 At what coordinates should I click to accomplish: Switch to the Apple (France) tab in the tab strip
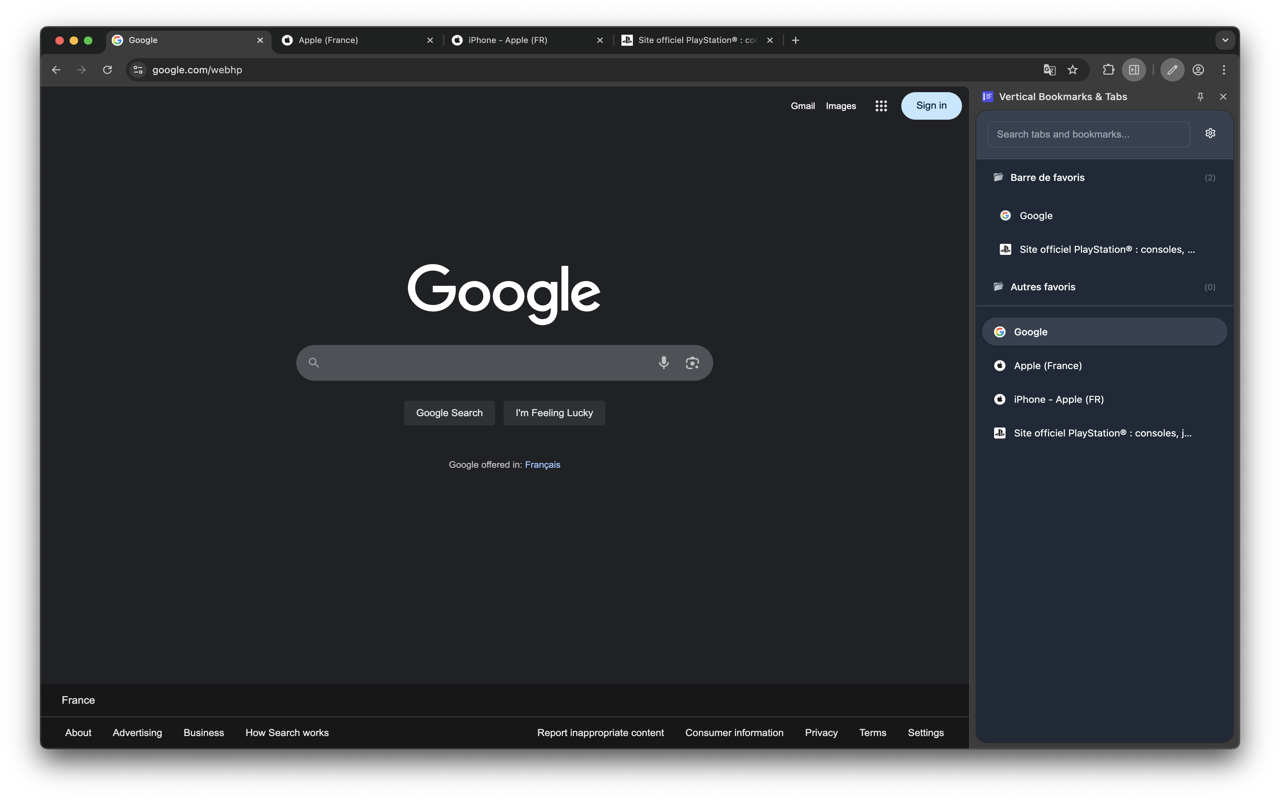(357, 40)
